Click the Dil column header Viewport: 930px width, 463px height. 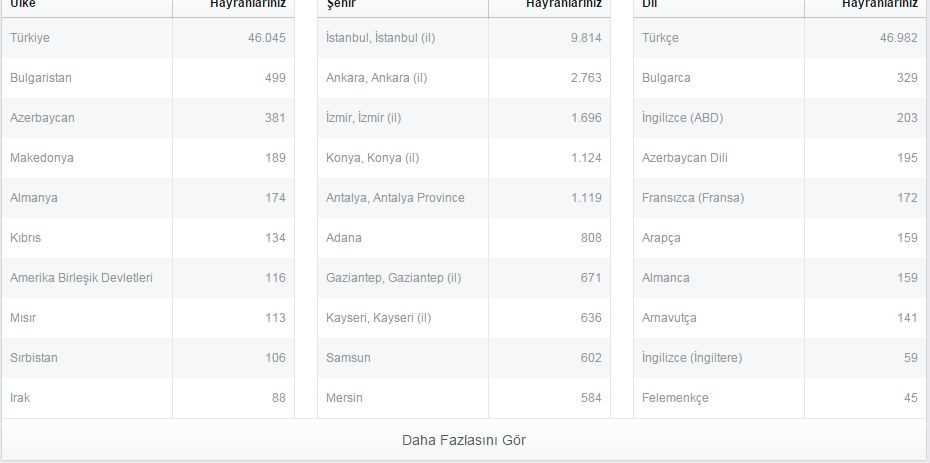click(649, 4)
